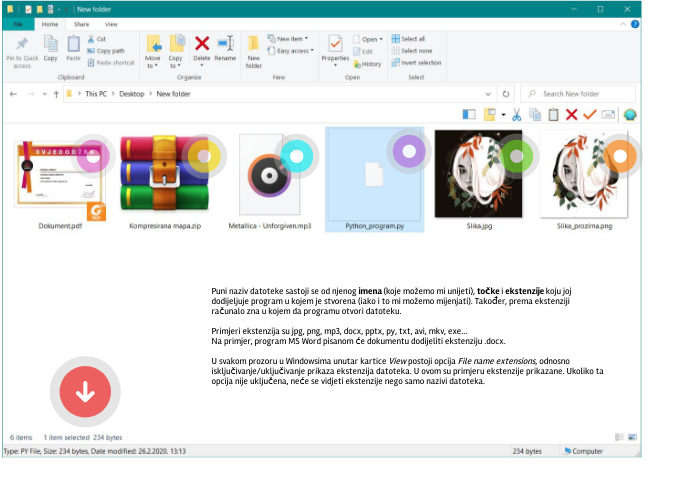Click the red download arrow circle
Screen dimensions: 700x500
click(85, 392)
